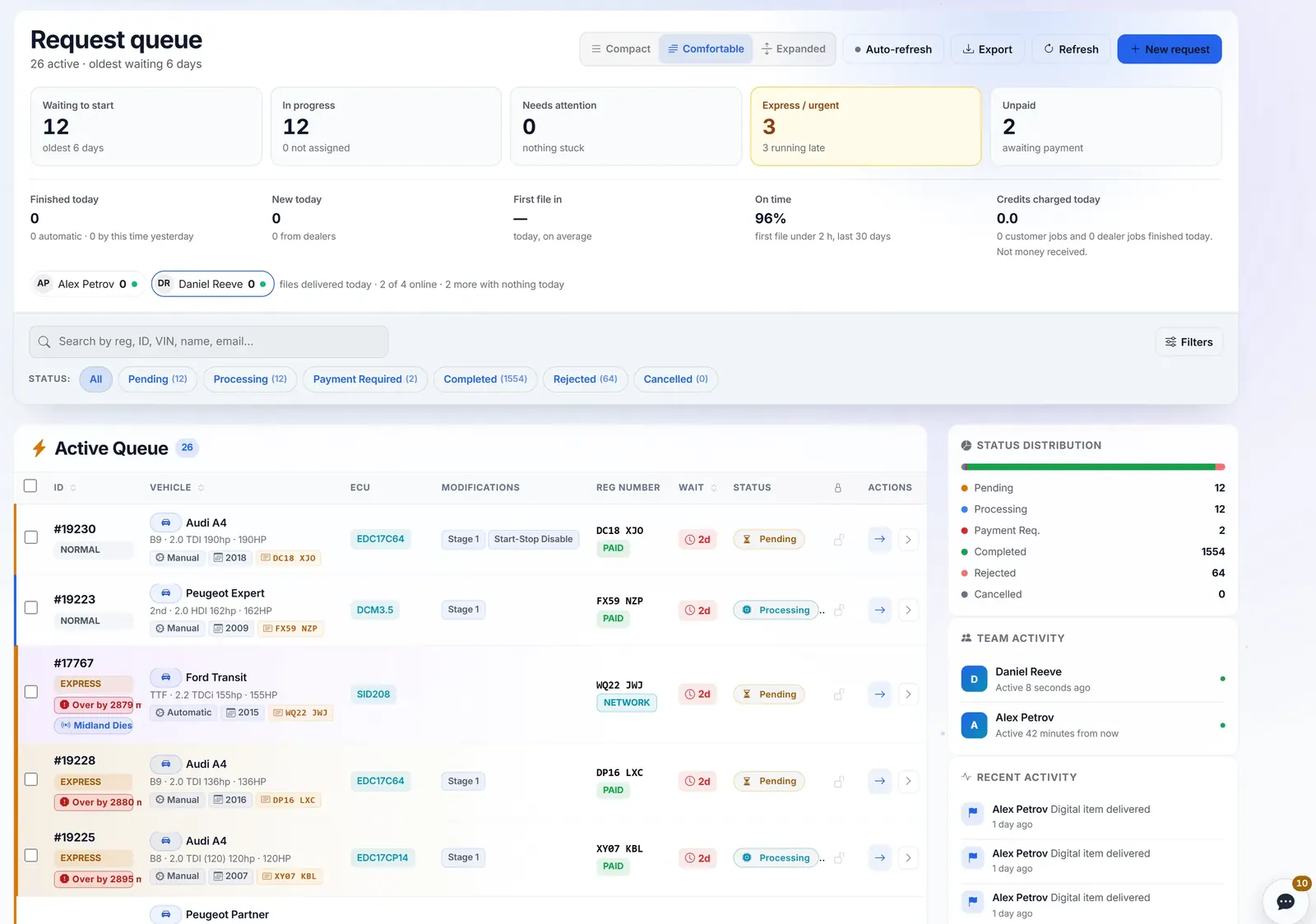
Task: Check the box for request #17767
Action: pos(31,692)
